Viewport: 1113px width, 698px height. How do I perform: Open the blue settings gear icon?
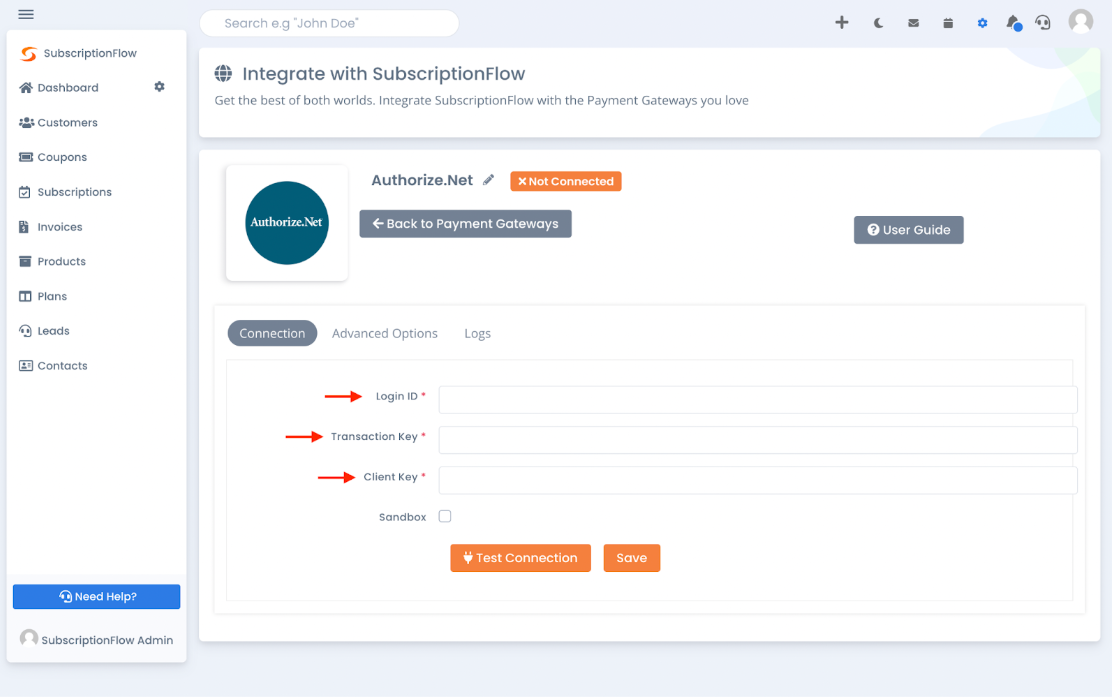[982, 23]
